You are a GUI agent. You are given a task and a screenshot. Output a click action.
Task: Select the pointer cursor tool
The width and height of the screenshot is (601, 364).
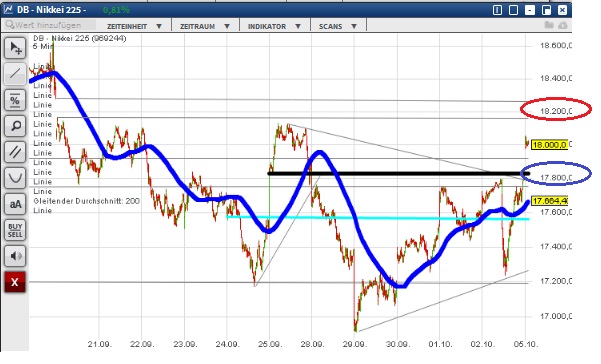15,48
